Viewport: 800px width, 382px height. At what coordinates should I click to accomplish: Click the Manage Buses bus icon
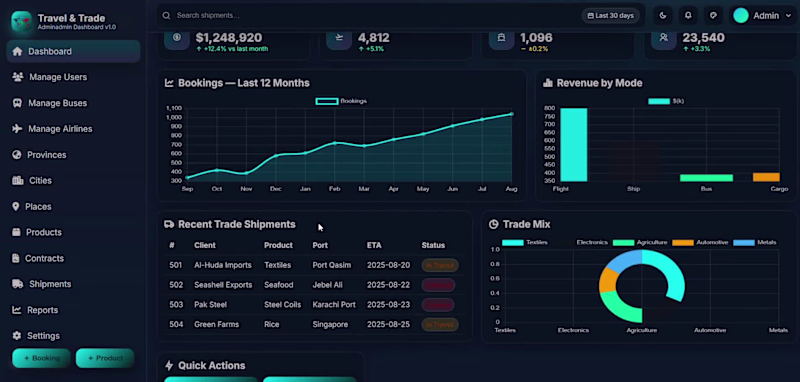(17, 103)
